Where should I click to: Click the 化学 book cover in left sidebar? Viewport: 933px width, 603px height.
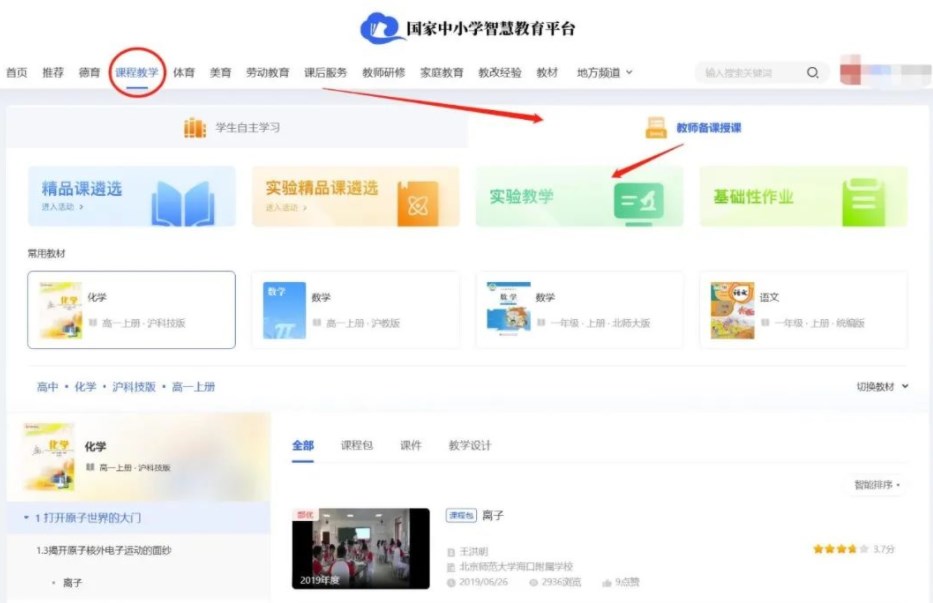click(49, 456)
